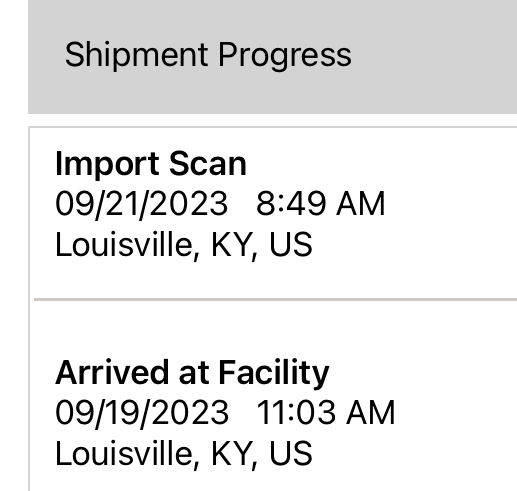Click the word Arrived in the second entry
This screenshot has width=517, height=491.
coord(112,372)
